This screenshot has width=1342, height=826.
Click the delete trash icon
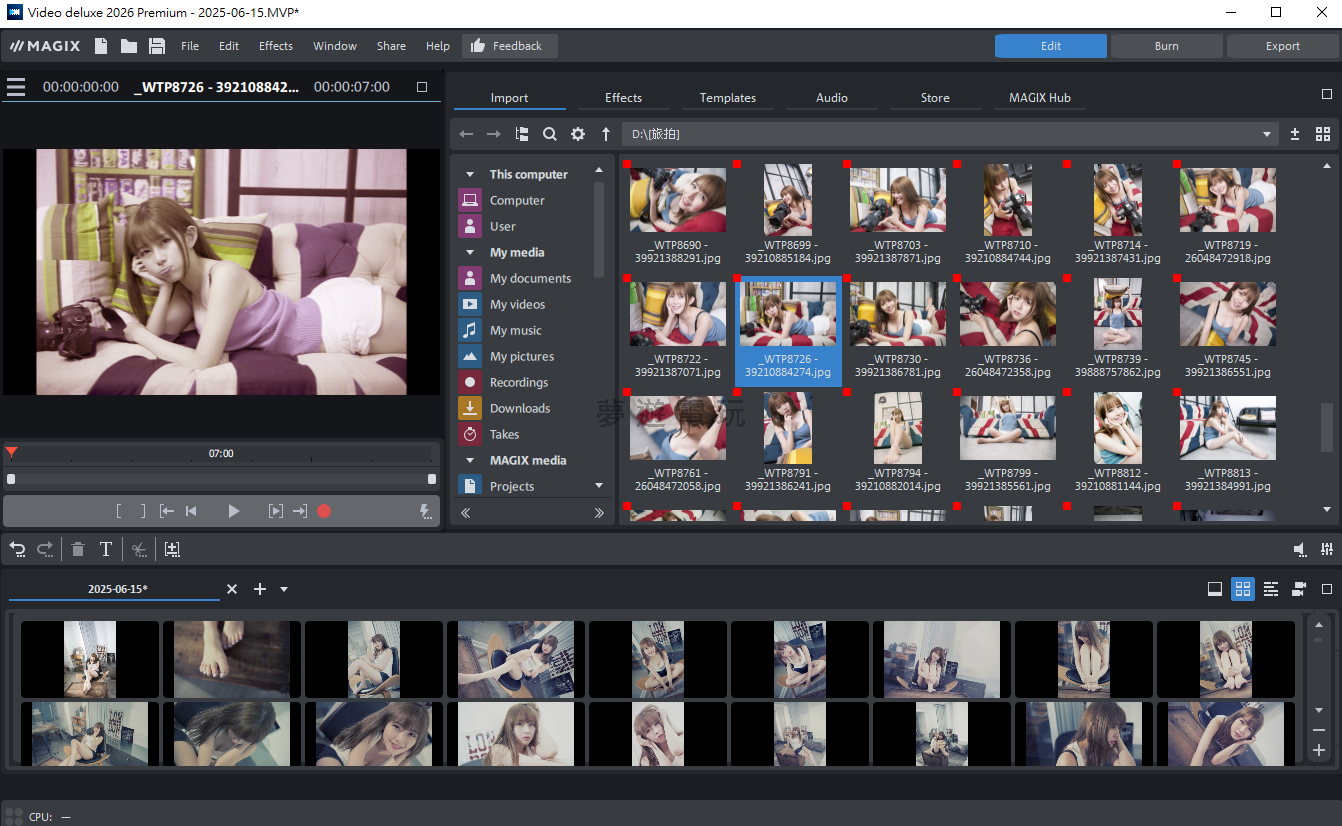click(x=78, y=549)
